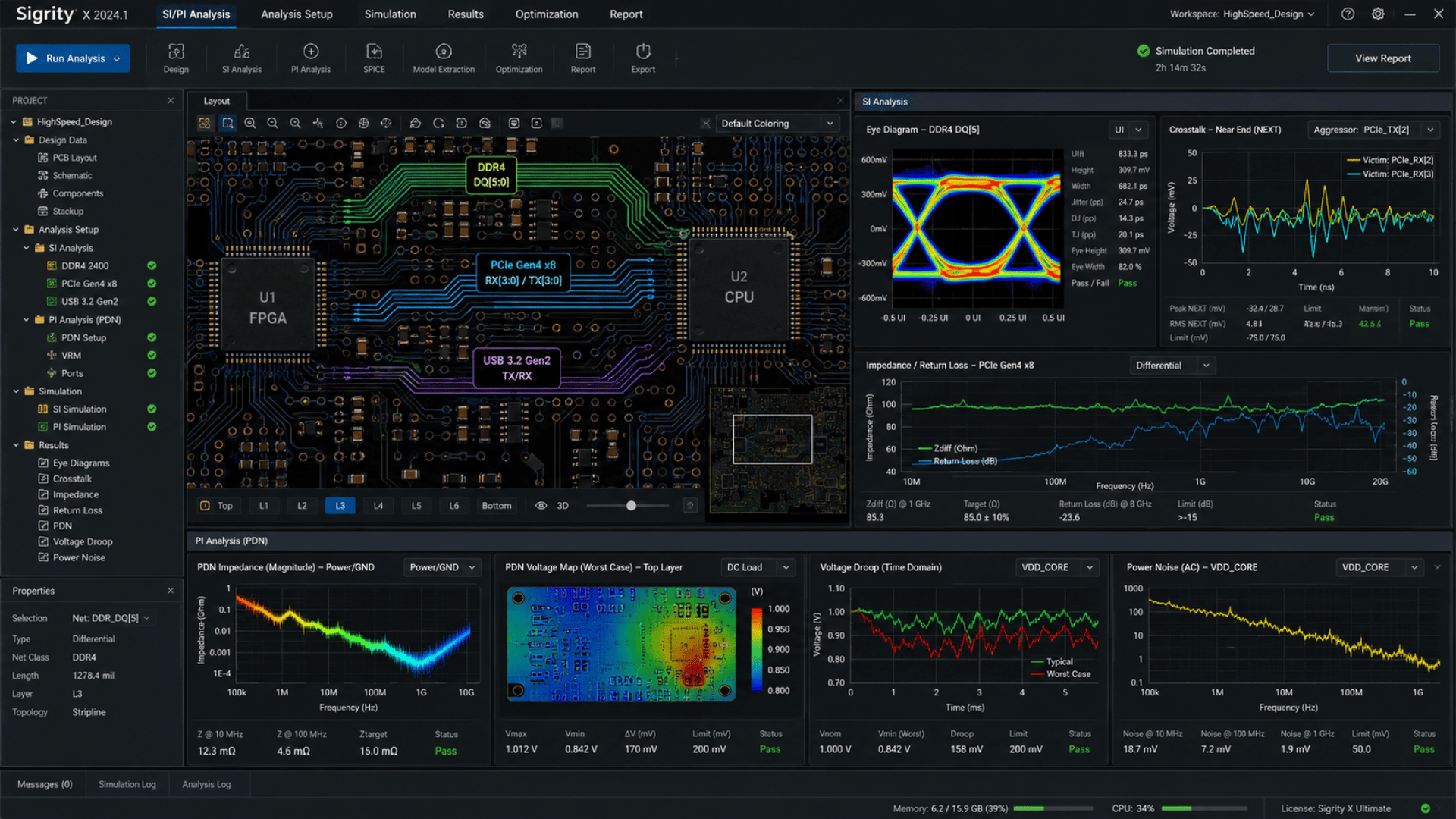The height and width of the screenshot is (819, 1456).
Task: Click the Export toolbar icon
Action: pyautogui.click(x=643, y=58)
